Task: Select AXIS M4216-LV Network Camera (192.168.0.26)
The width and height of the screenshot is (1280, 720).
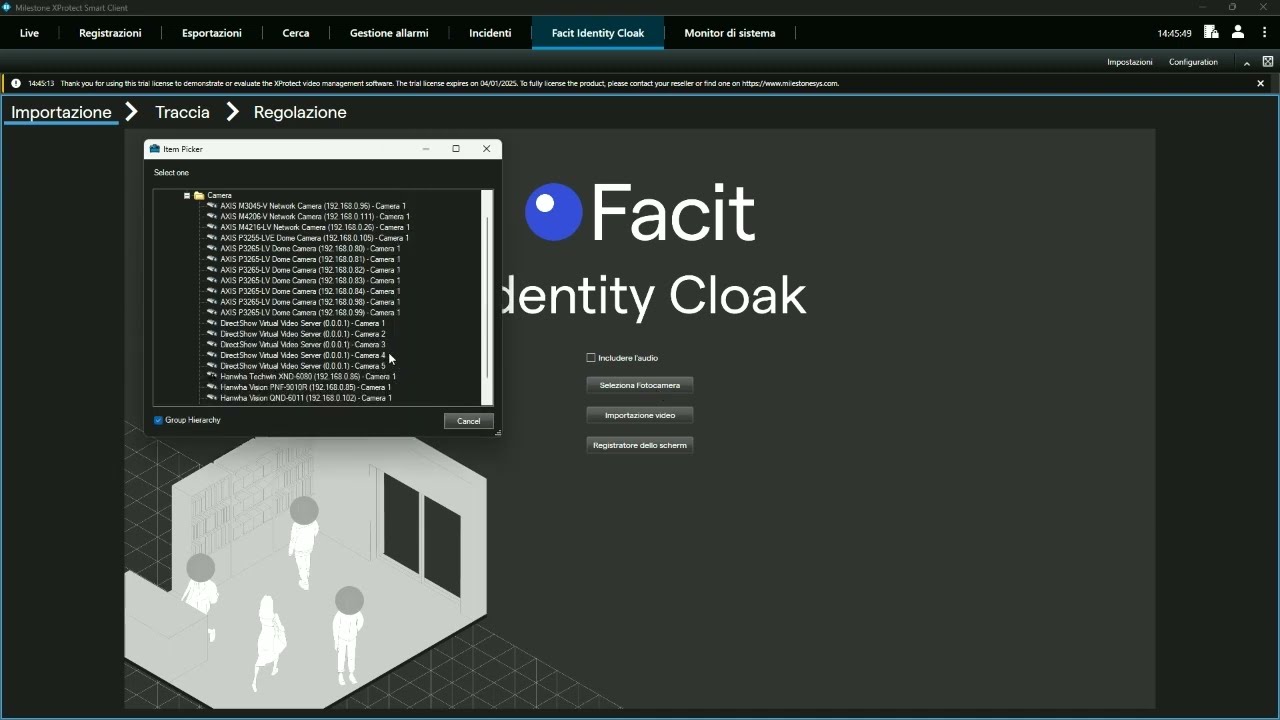Action: tap(315, 227)
